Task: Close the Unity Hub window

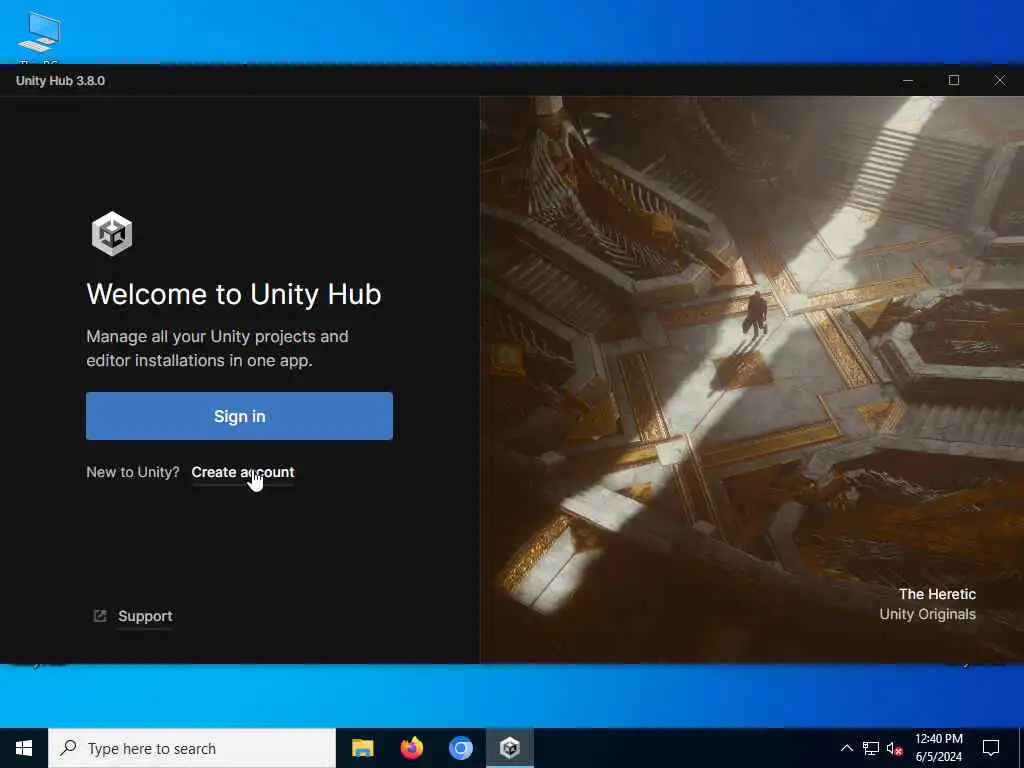Action: [x=1000, y=80]
